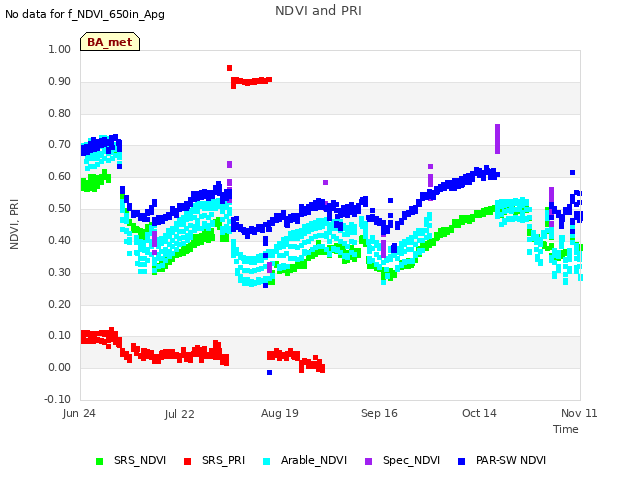Click the Nov 11 x-axis tick label
640x480 pixels.
(579, 413)
